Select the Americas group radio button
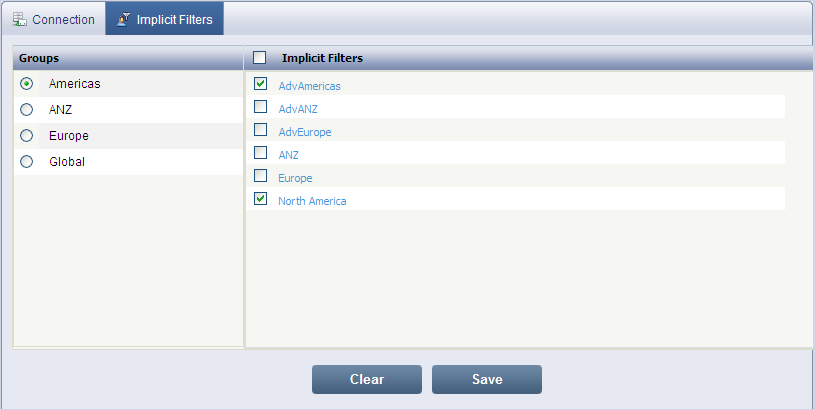 (x=27, y=84)
